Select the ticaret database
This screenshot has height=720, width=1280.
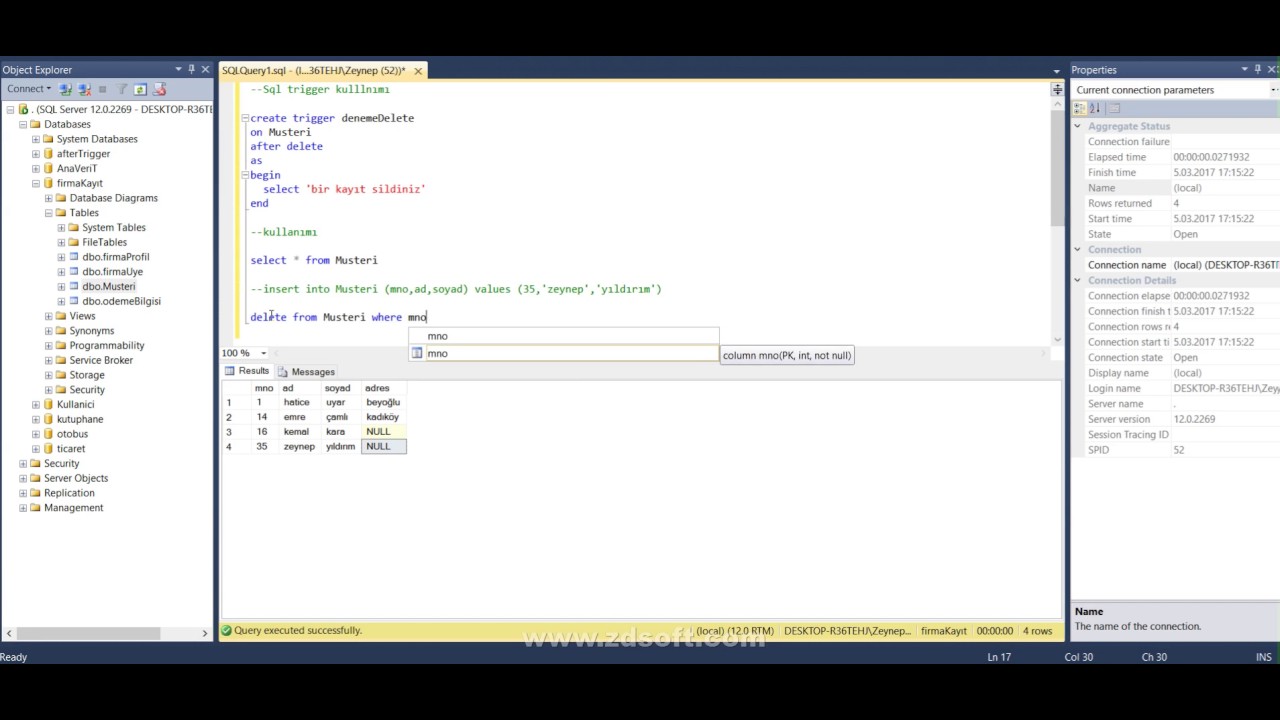click(71, 449)
